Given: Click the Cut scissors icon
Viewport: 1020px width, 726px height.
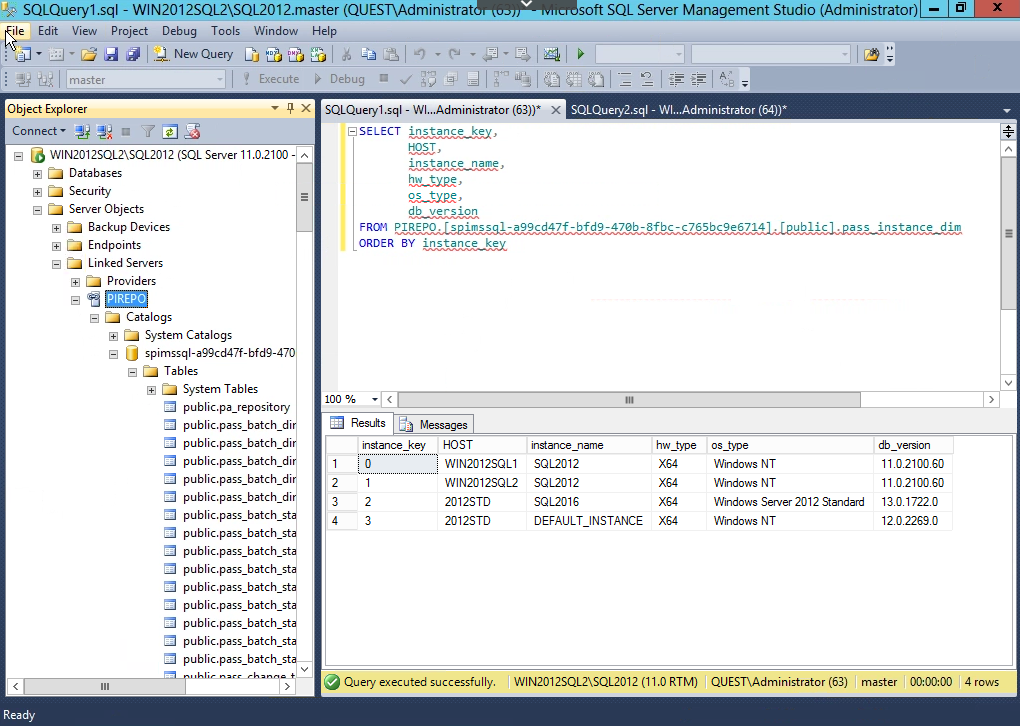Looking at the screenshot, I should tap(346, 54).
